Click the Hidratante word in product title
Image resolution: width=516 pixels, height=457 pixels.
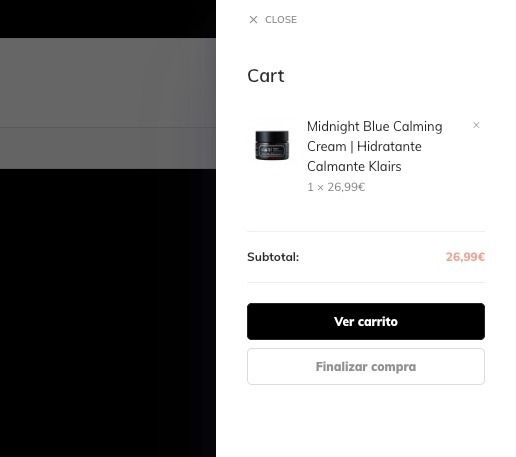coord(389,146)
